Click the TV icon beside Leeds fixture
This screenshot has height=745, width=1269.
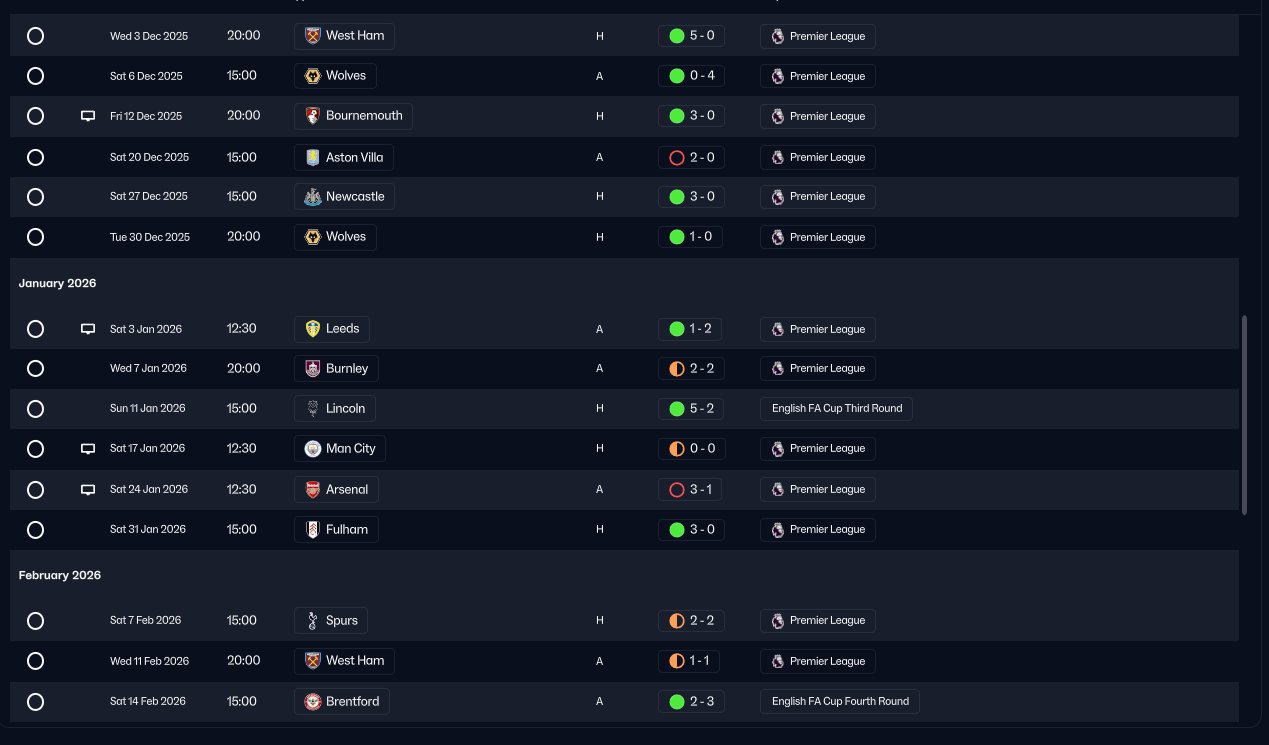[x=88, y=329]
